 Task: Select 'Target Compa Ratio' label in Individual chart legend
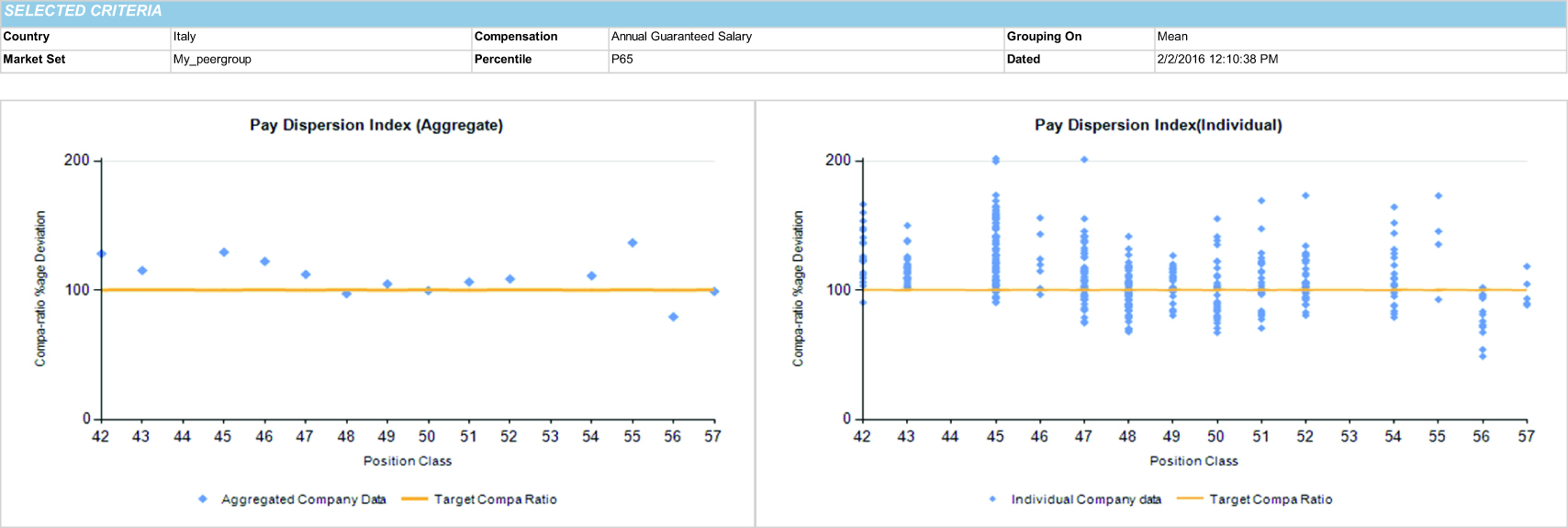click(1271, 500)
